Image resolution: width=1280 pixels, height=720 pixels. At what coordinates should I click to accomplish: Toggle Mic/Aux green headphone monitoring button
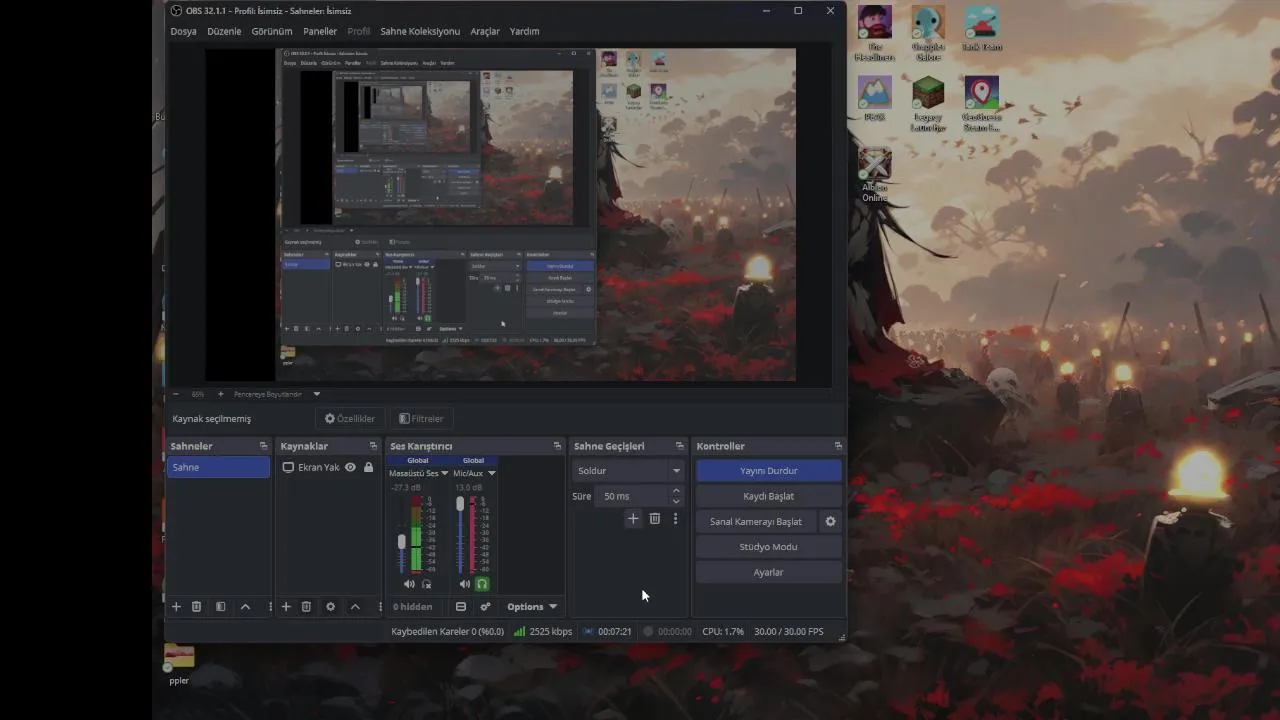(482, 584)
